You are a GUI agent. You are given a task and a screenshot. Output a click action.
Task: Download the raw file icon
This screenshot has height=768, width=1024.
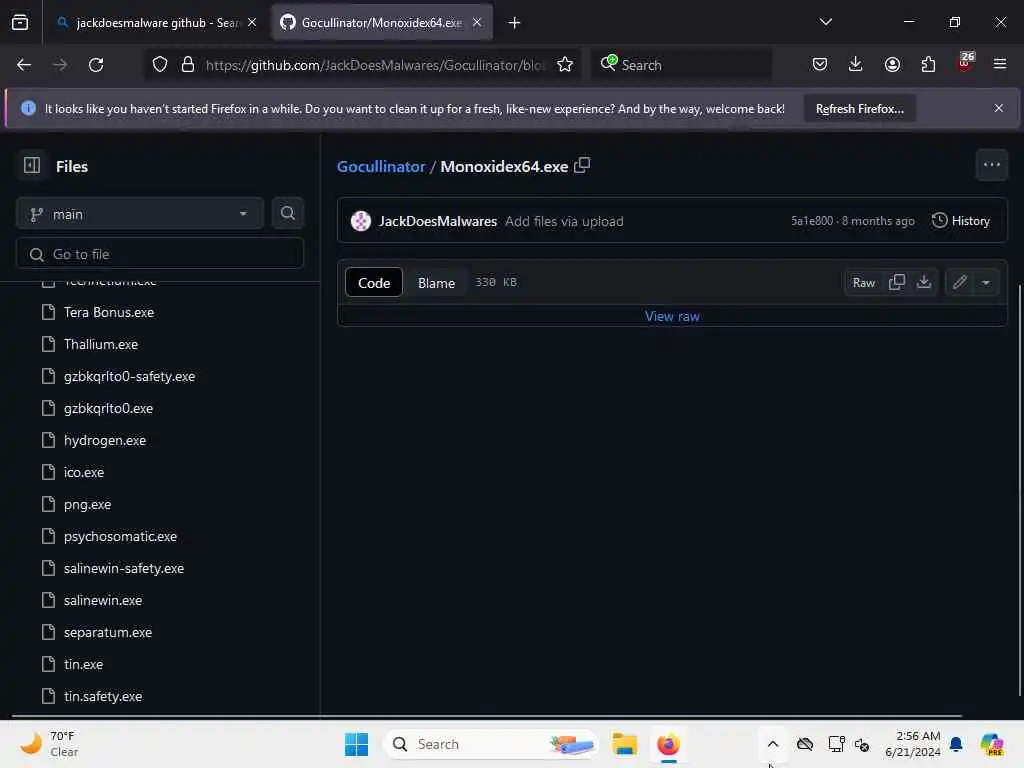click(923, 282)
